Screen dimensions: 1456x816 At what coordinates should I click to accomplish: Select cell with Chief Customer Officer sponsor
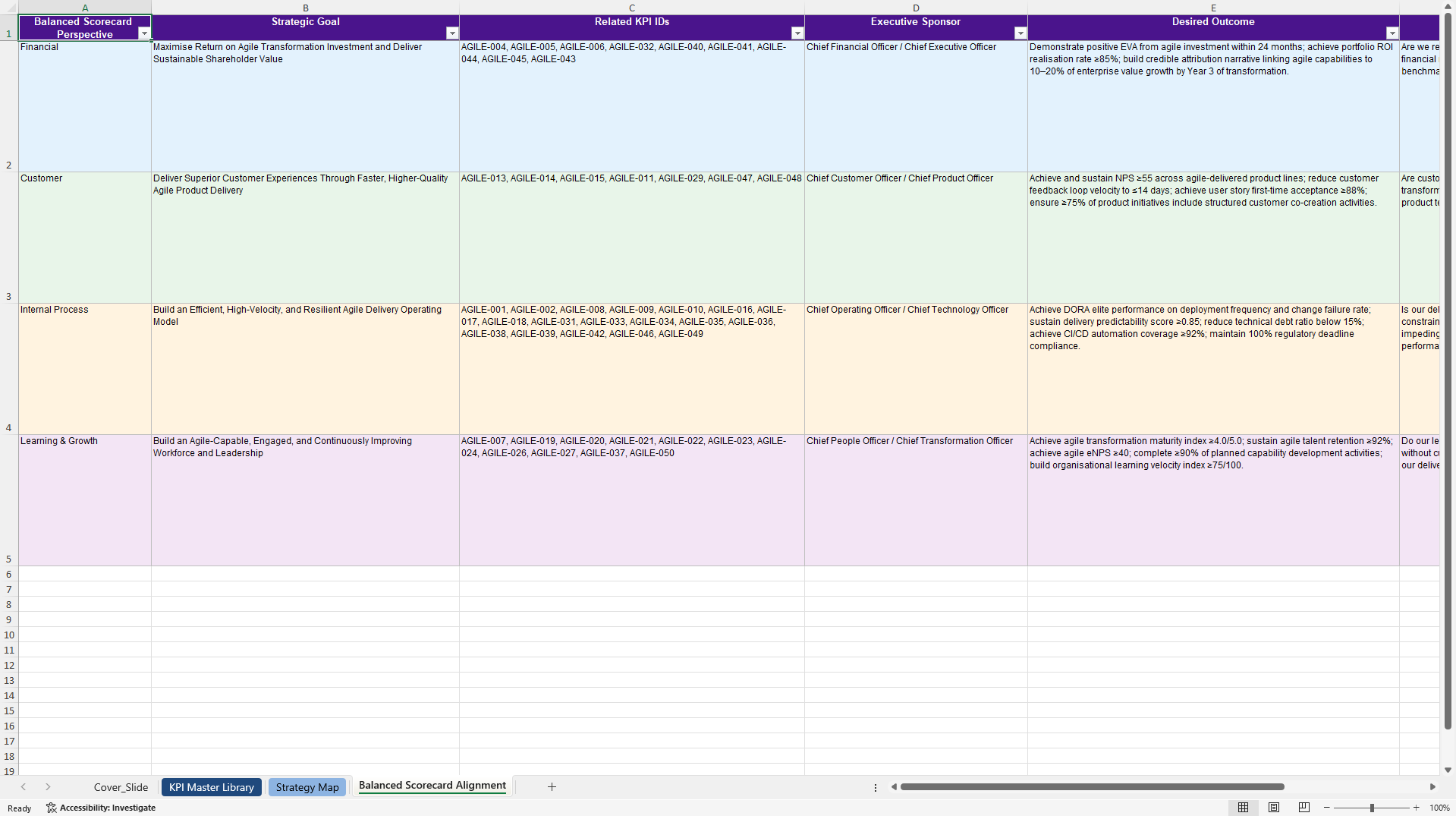pos(916,238)
